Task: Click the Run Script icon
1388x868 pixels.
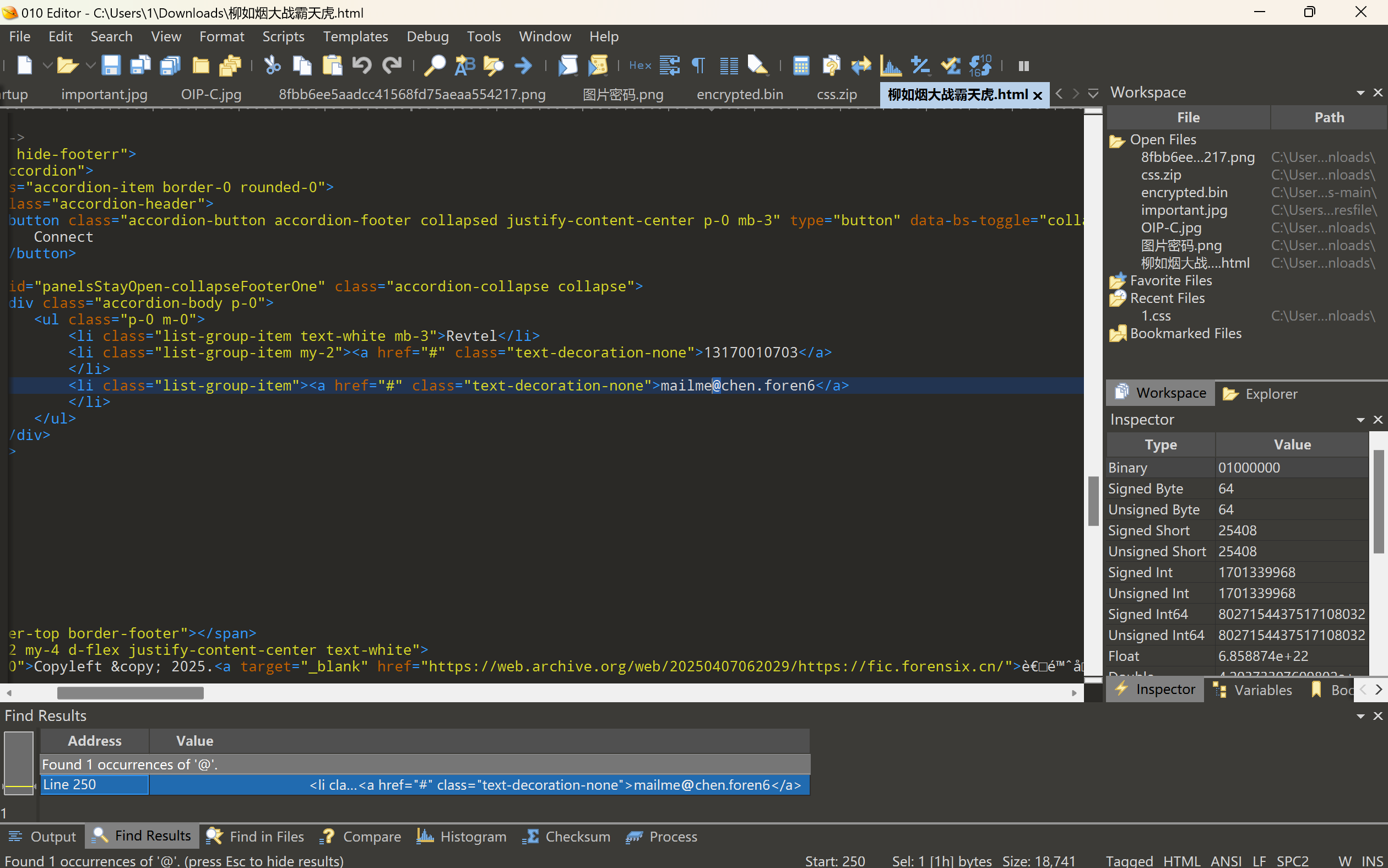Action: (568, 66)
